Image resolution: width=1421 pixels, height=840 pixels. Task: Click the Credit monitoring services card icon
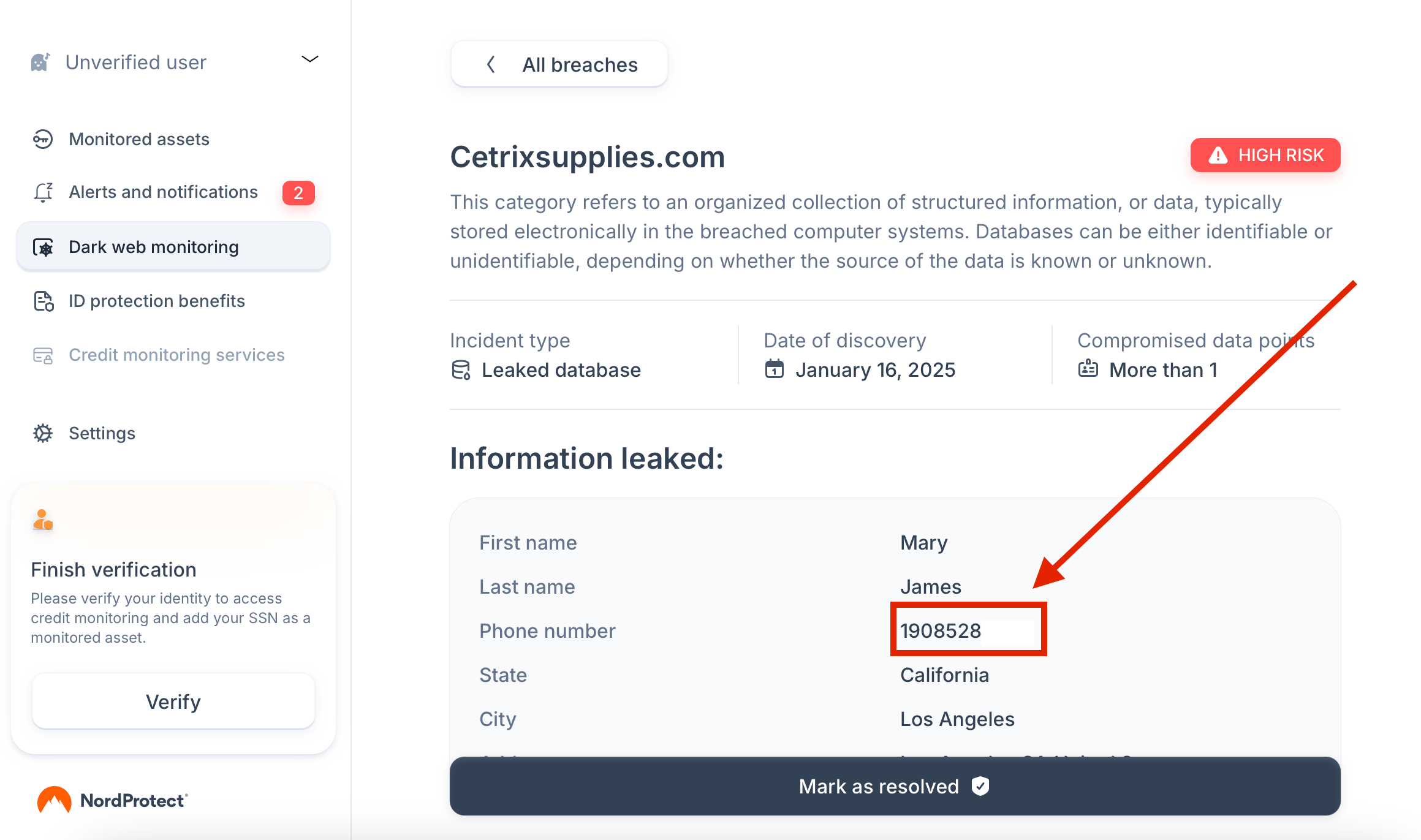click(43, 355)
